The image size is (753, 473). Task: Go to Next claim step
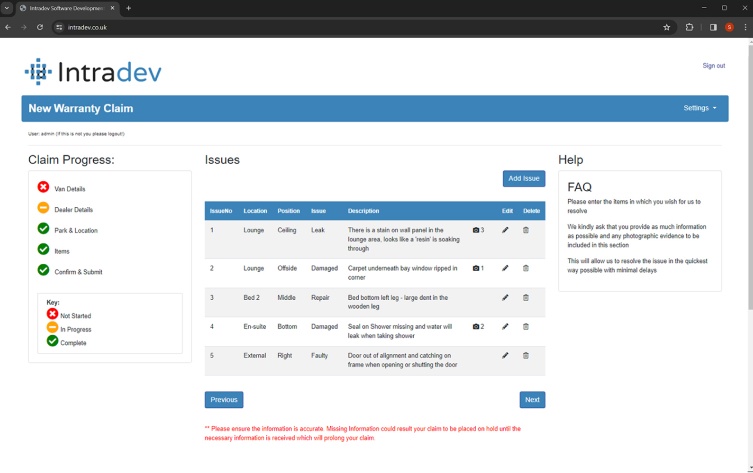(532, 400)
